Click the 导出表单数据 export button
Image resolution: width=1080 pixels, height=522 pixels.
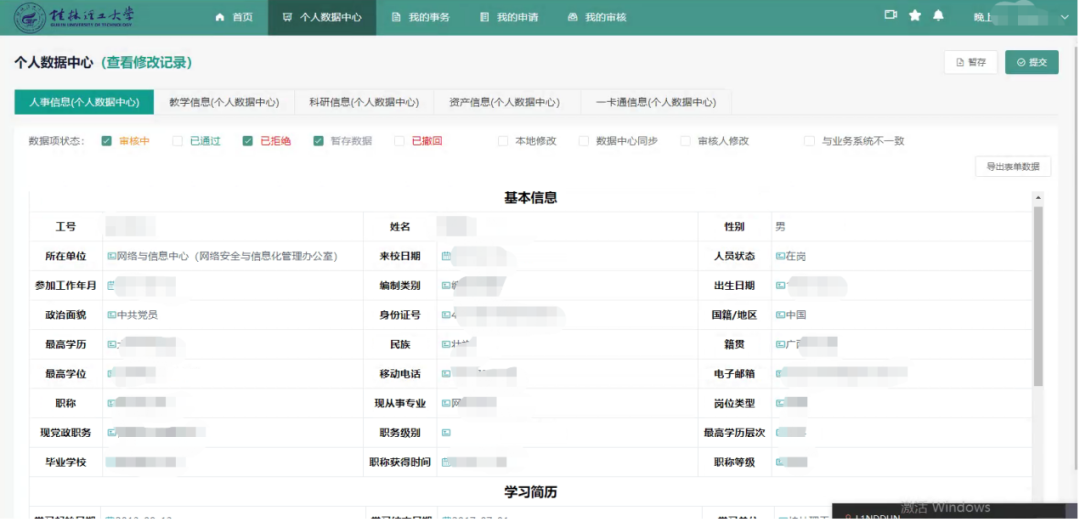click(1012, 167)
